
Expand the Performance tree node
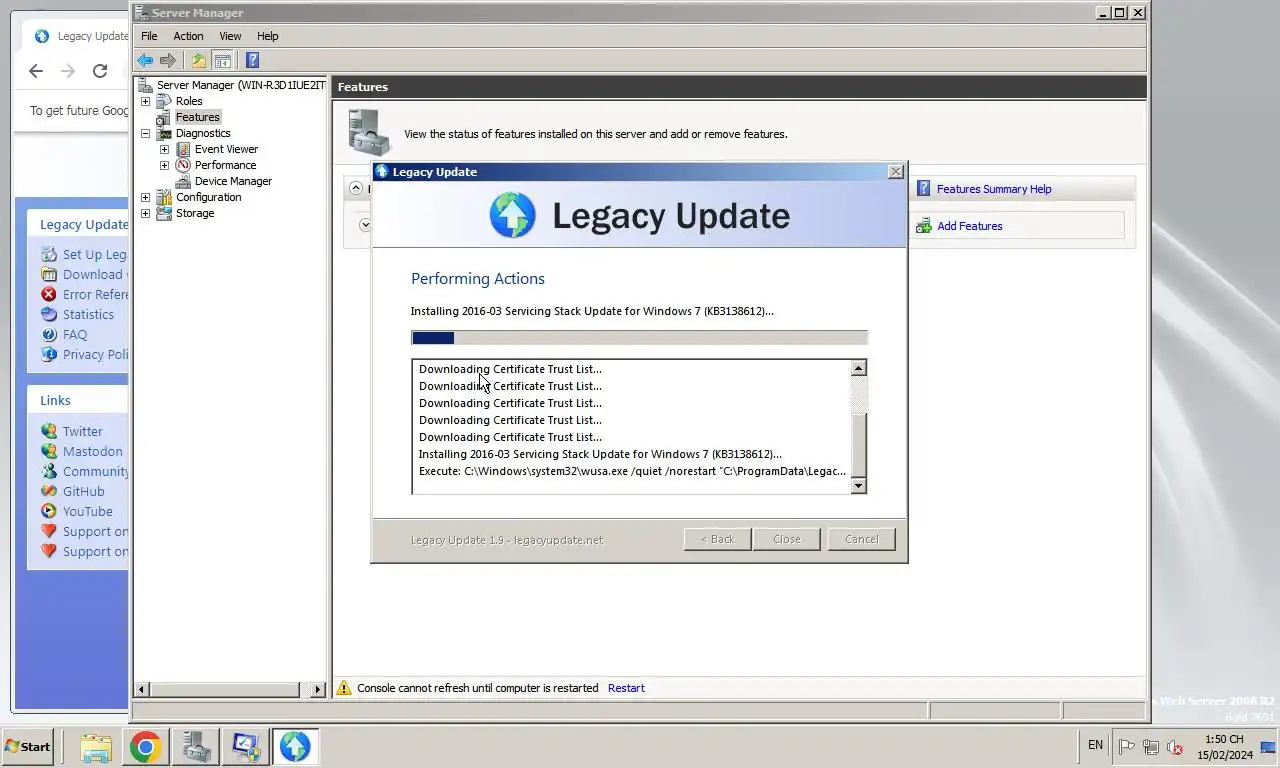(164, 165)
